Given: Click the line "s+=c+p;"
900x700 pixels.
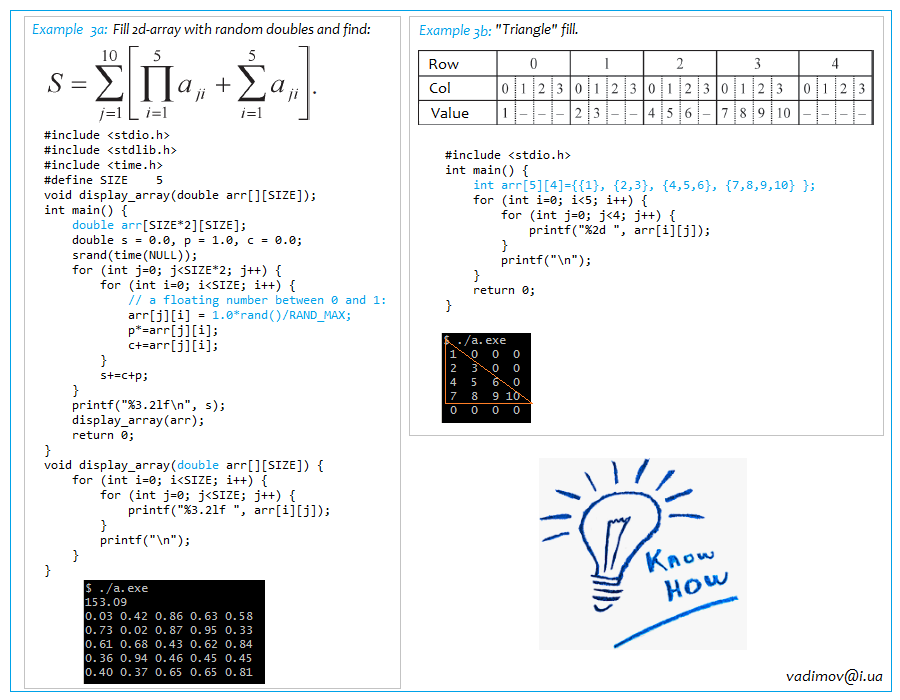Looking at the screenshot, I should (124, 375).
